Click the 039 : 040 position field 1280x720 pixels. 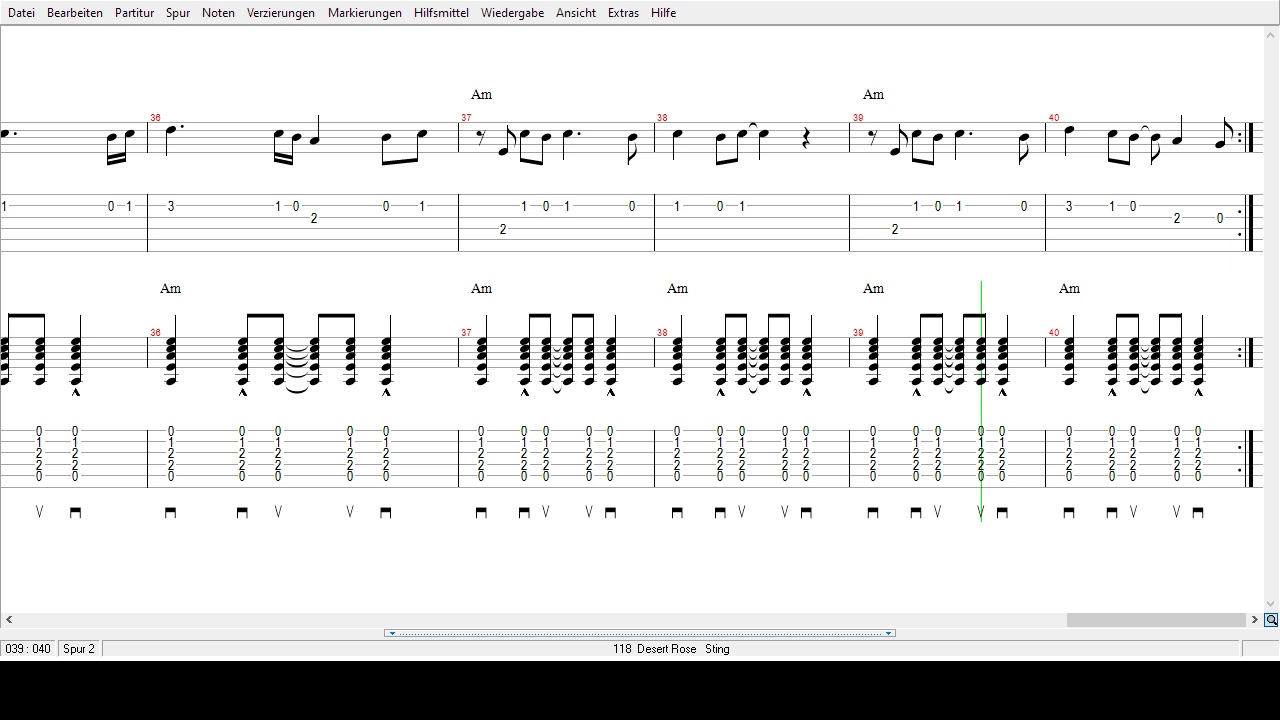coord(28,649)
